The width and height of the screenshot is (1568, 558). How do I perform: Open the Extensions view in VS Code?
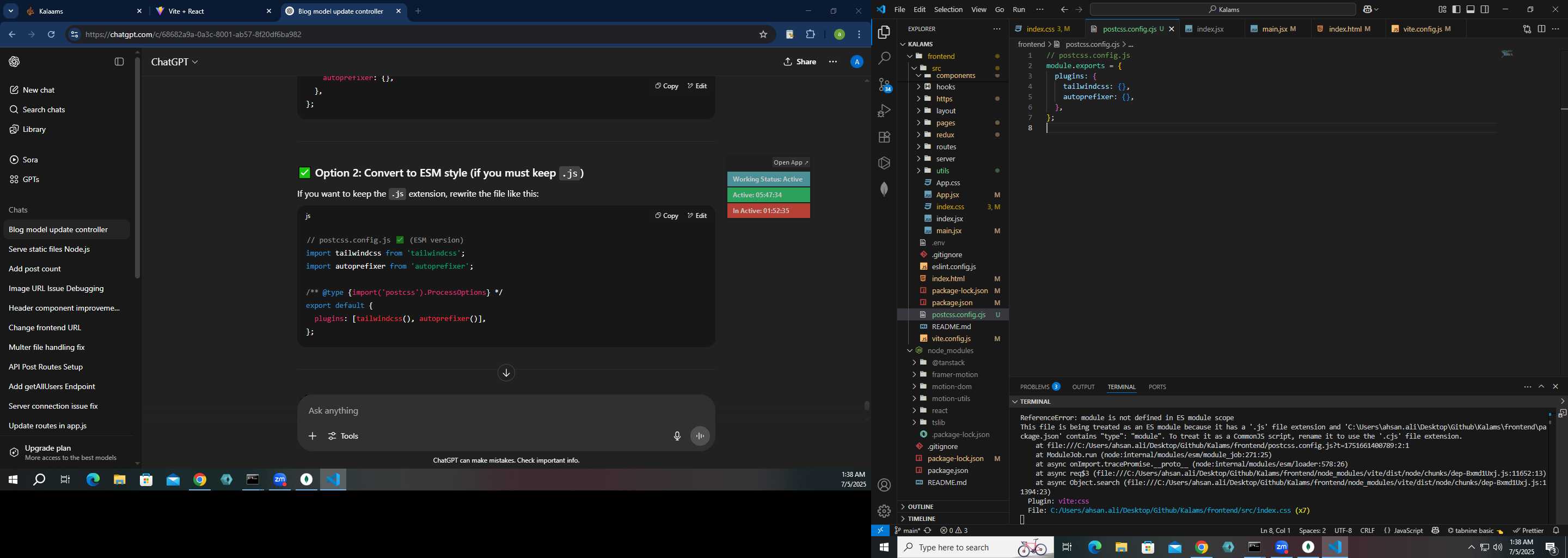point(884,137)
